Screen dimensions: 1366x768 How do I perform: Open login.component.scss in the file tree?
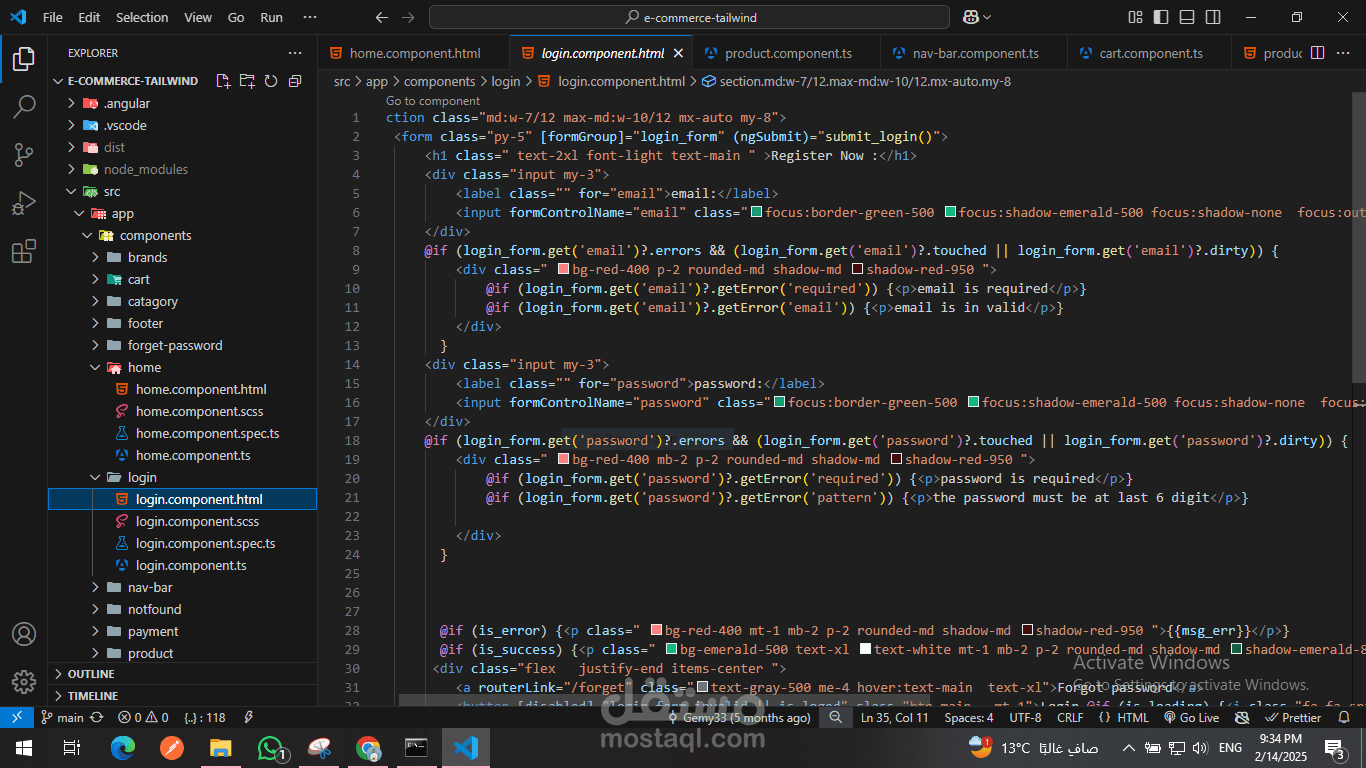point(197,521)
